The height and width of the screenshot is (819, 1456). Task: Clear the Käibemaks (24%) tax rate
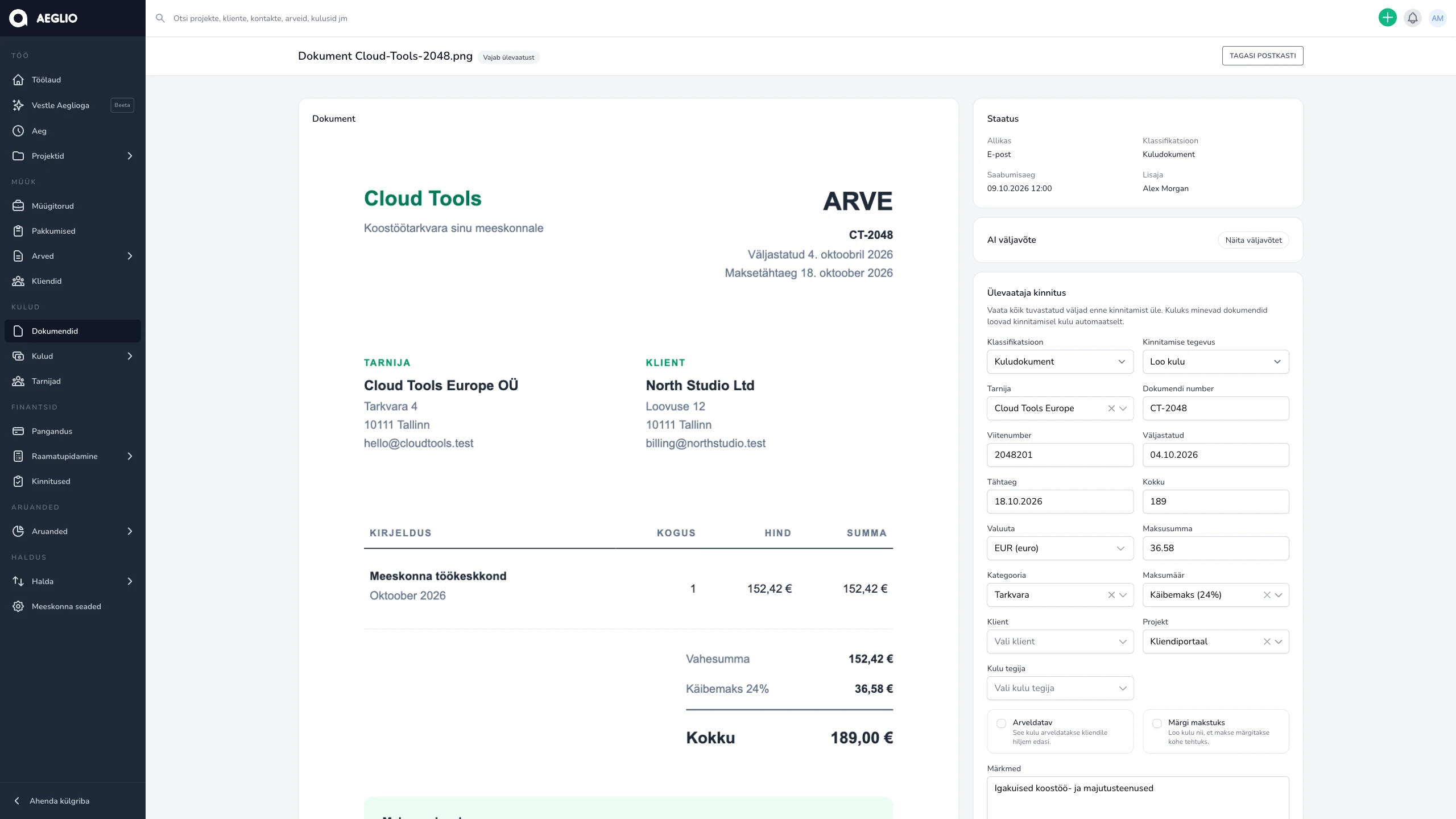(x=1267, y=595)
